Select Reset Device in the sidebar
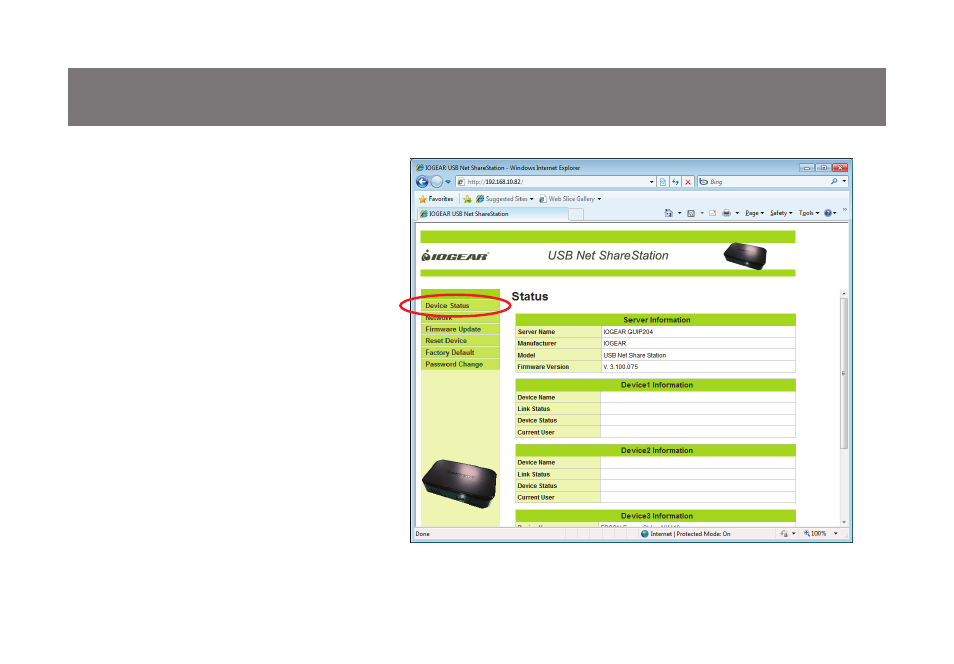Image resolution: width=954 pixels, height=664 pixels. click(x=446, y=341)
